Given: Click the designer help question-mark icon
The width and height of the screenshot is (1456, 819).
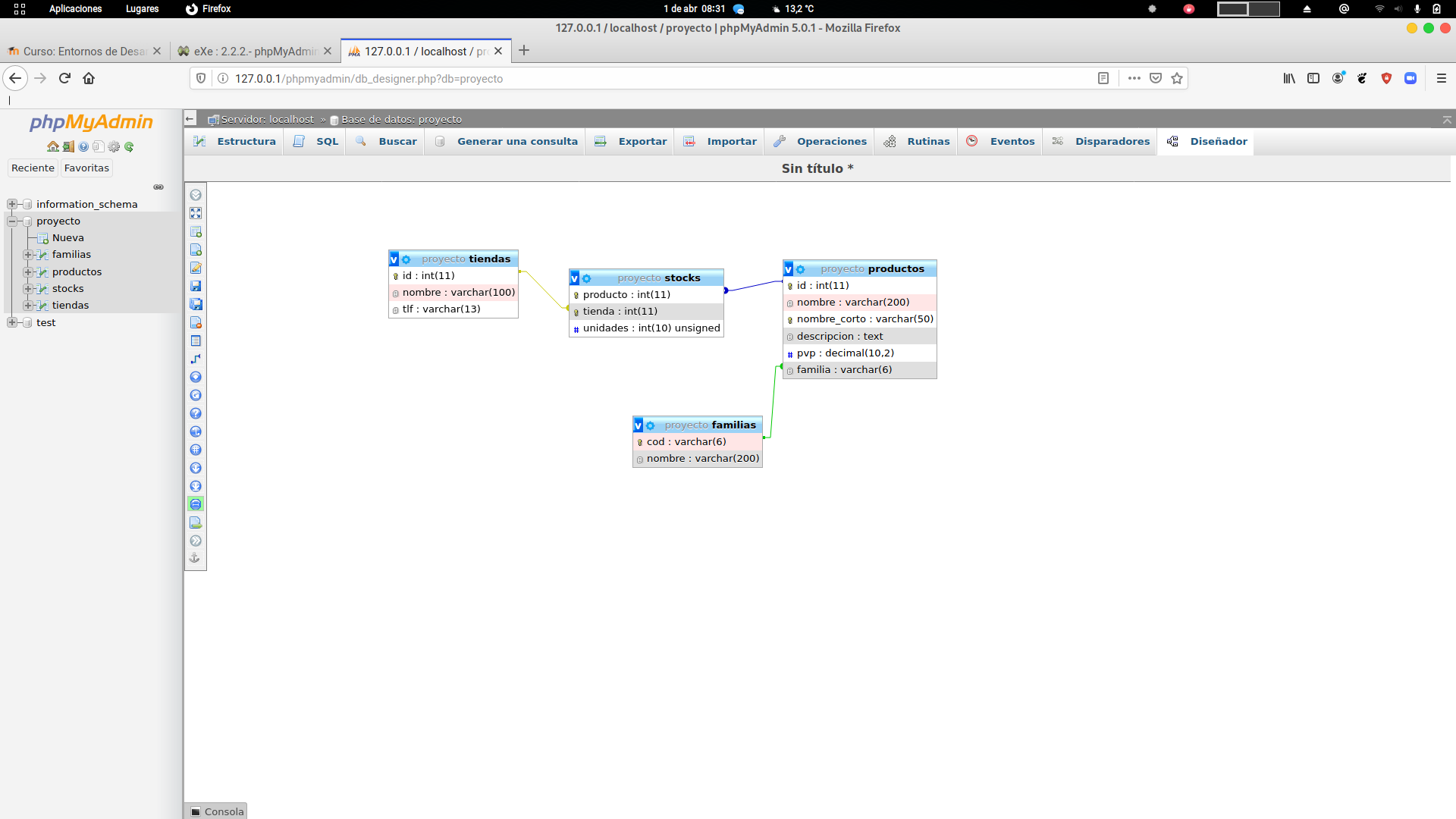Looking at the screenshot, I should [x=196, y=413].
